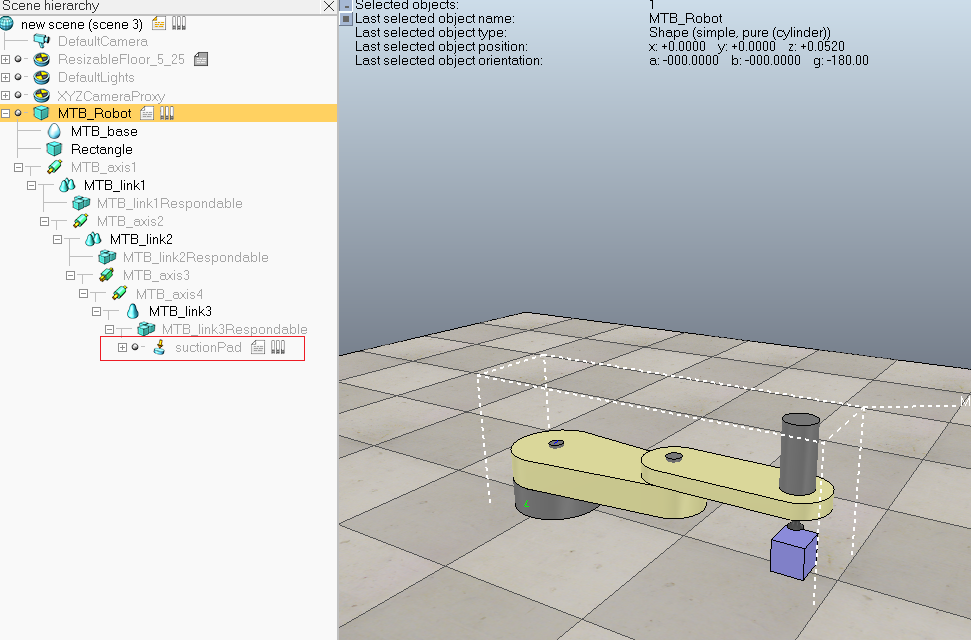Expand the suctionPad node
971x640 pixels.
coord(123,348)
